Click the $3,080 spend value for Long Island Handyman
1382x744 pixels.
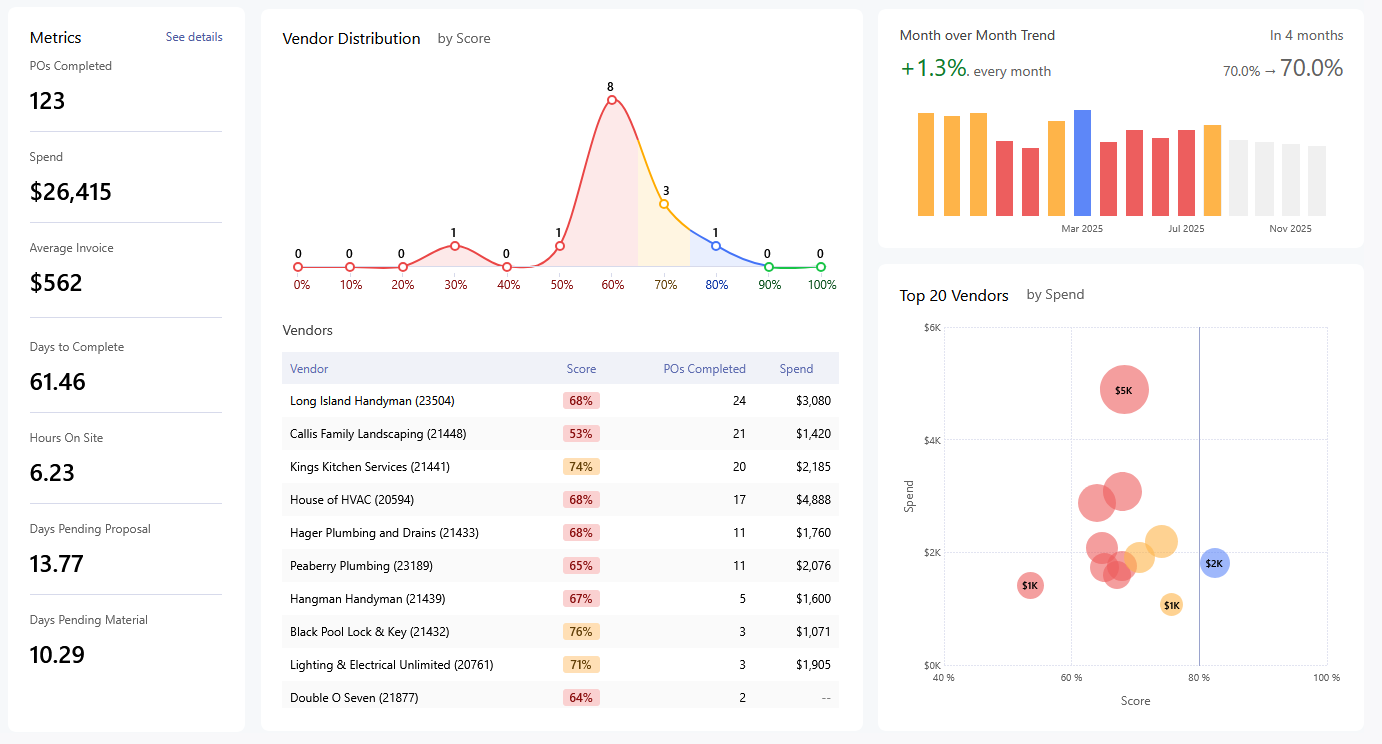point(813,401)
